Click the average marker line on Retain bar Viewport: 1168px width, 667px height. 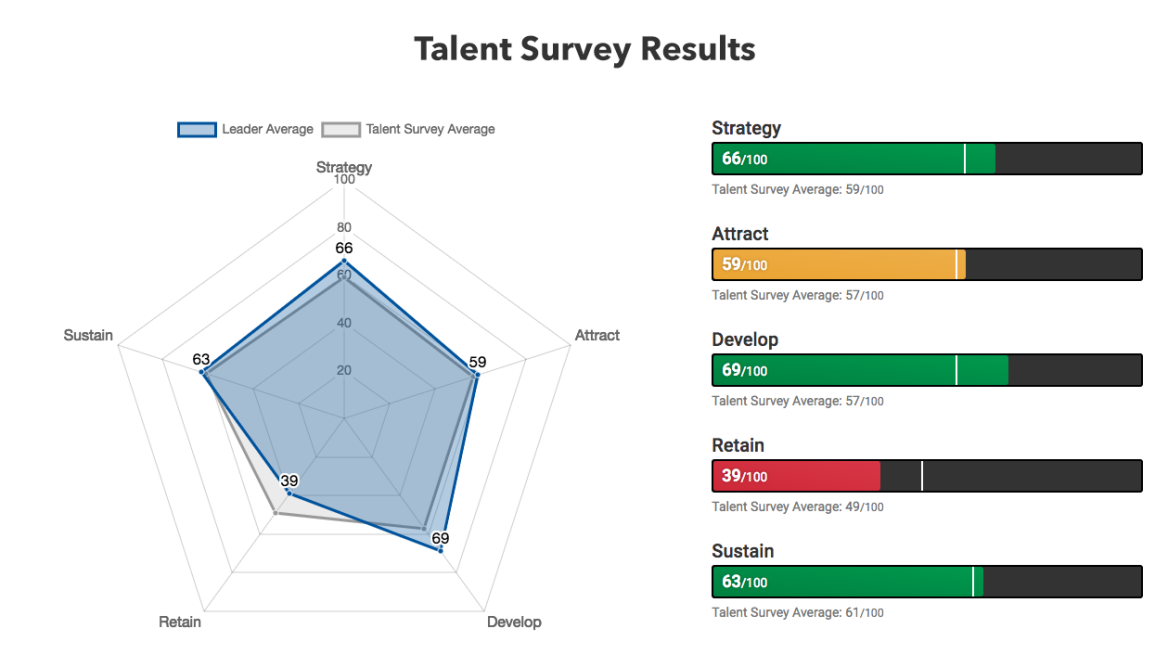click(922, 476)
